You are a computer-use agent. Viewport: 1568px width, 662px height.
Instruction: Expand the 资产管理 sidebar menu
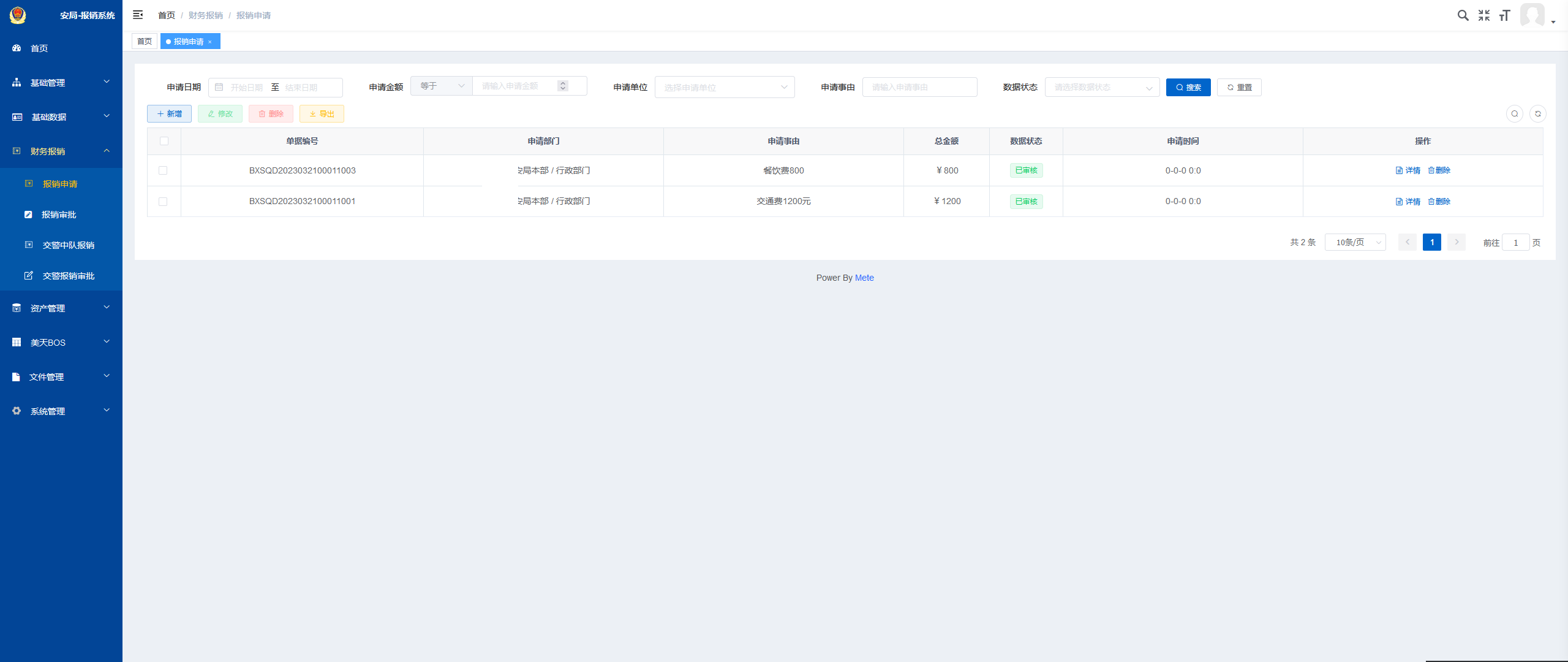tap(61, 308)
